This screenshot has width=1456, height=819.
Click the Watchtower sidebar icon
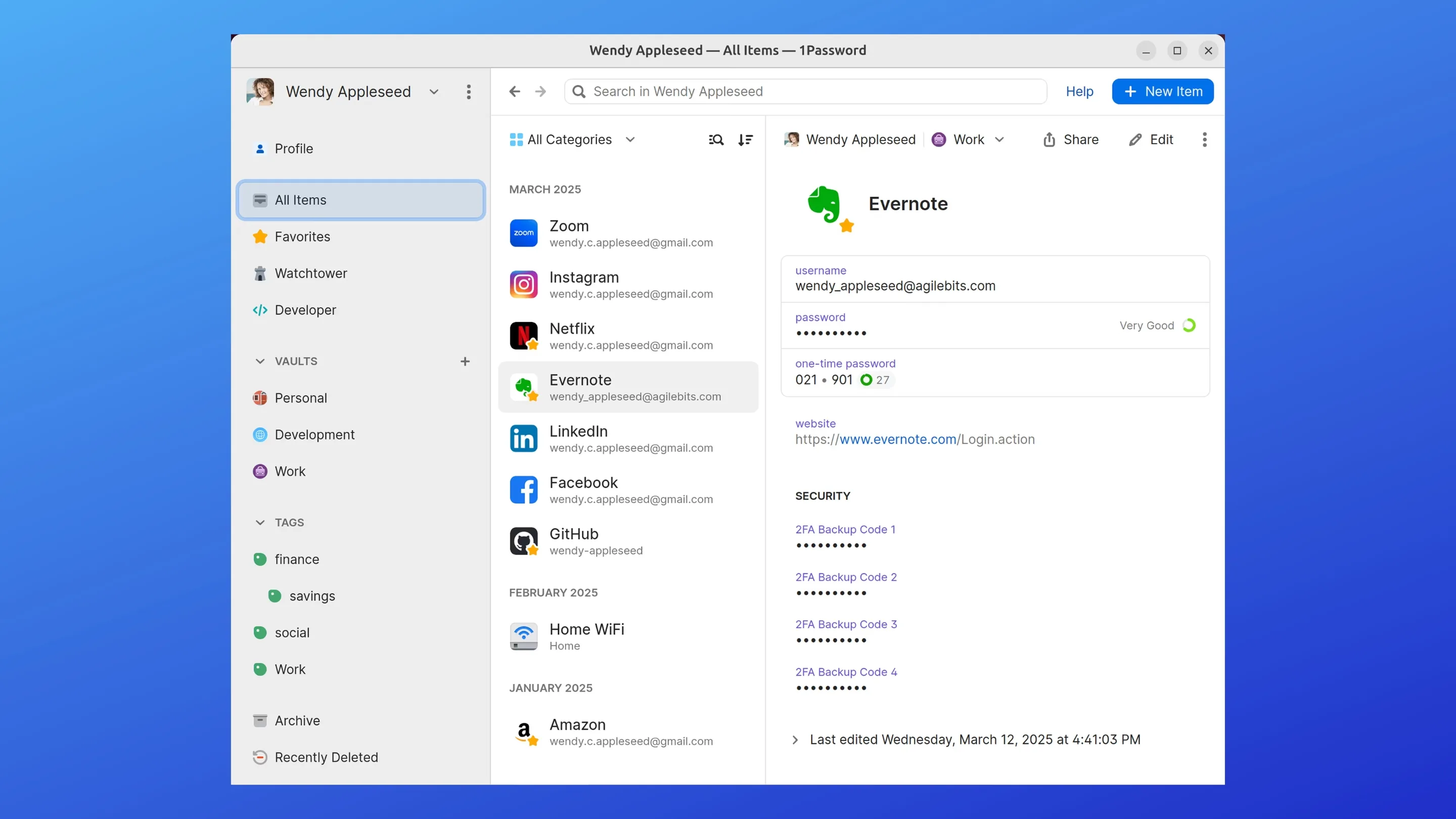pos(260,273)
